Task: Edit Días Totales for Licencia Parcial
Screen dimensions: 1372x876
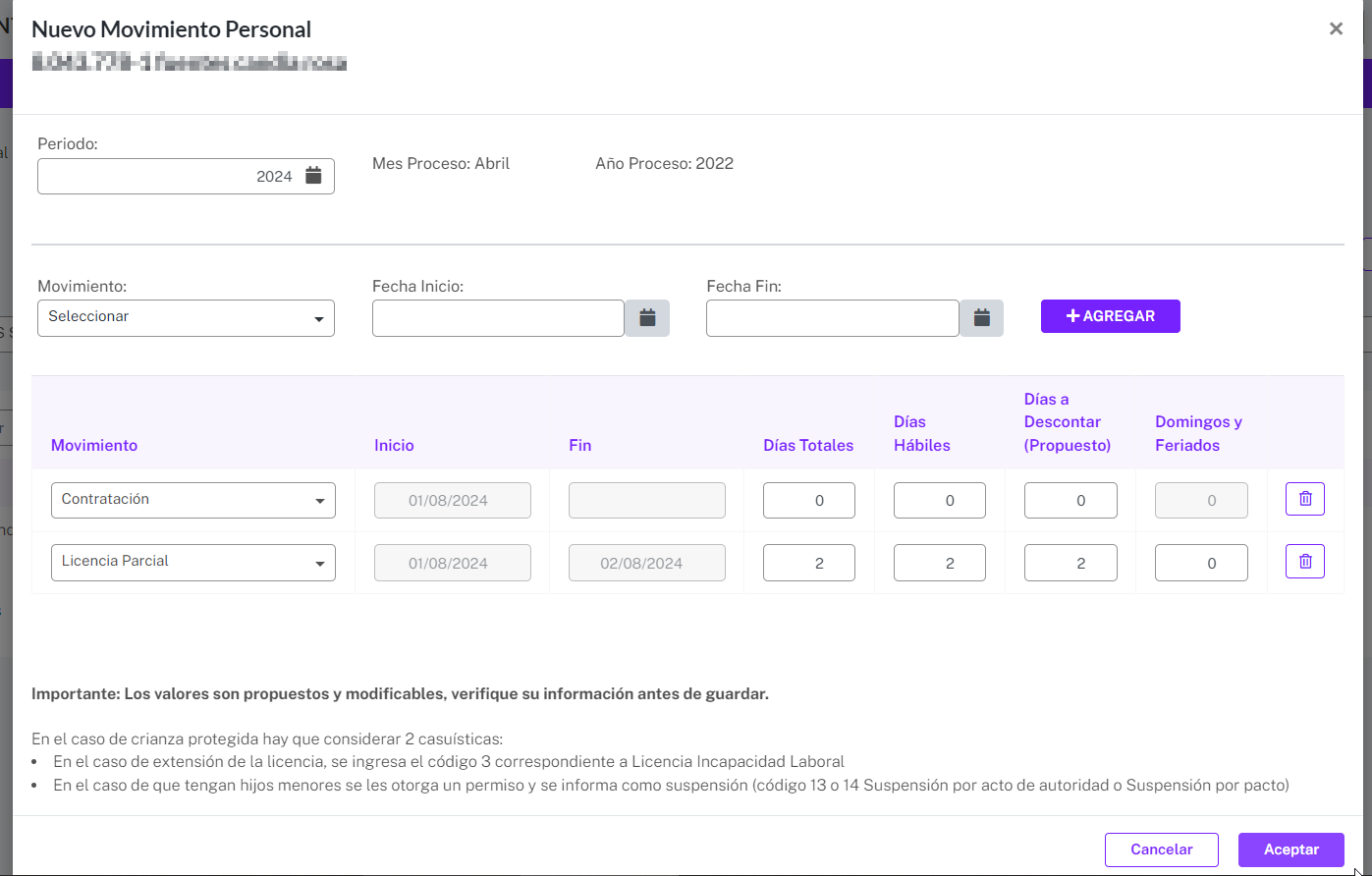Action: pyautogui.click(x=809, y=563)
